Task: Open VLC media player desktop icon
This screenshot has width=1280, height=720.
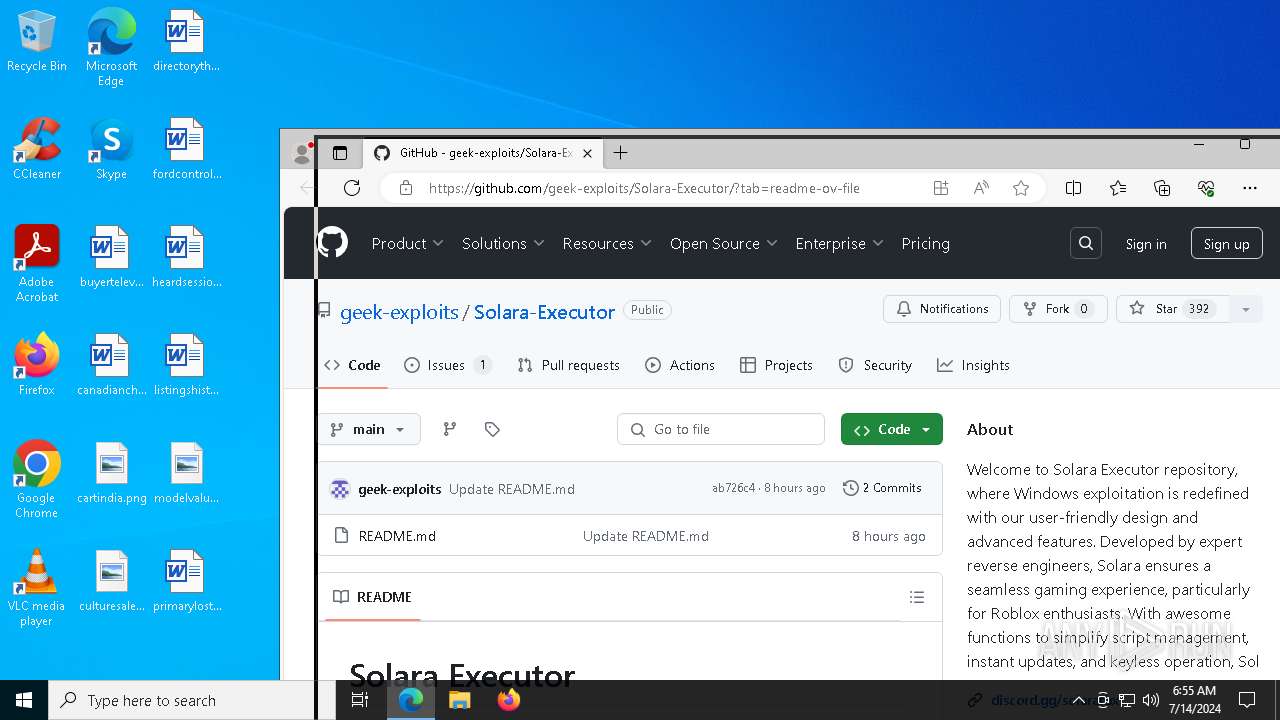Action: pyautogui.click(x=37, y=588)
